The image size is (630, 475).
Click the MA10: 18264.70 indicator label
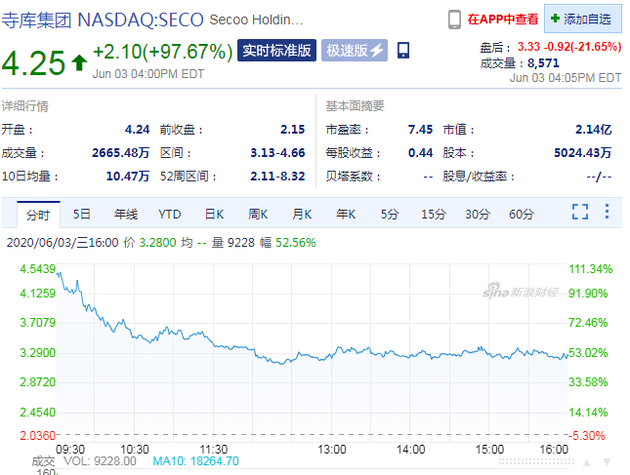[x=196, y=461]
